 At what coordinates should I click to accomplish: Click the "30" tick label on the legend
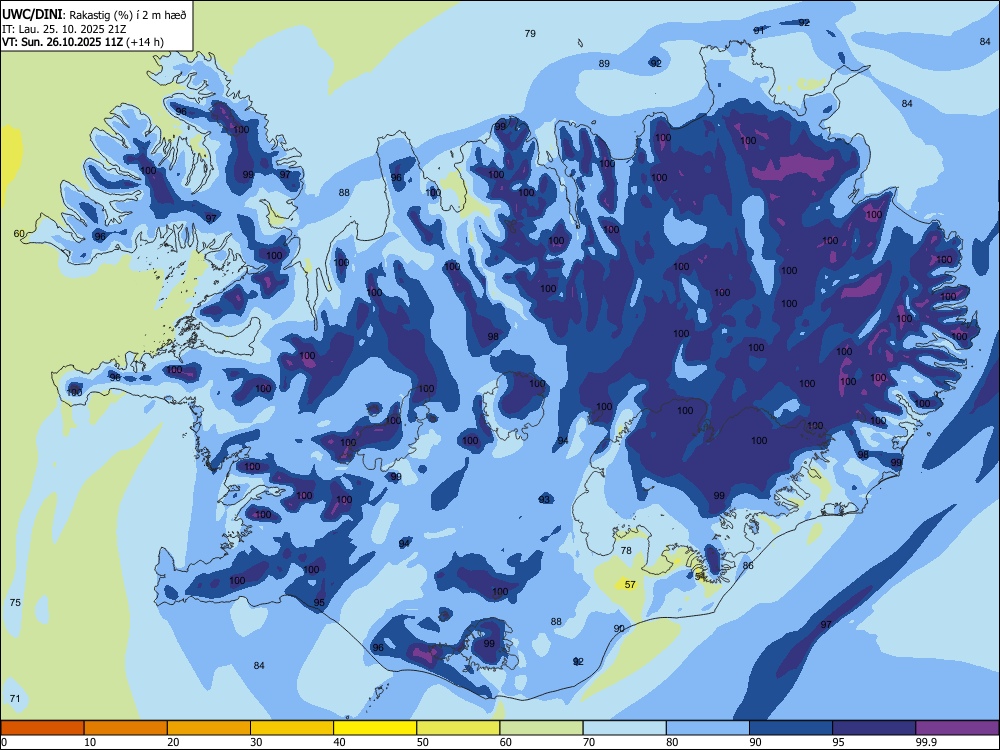click(256, 742)
